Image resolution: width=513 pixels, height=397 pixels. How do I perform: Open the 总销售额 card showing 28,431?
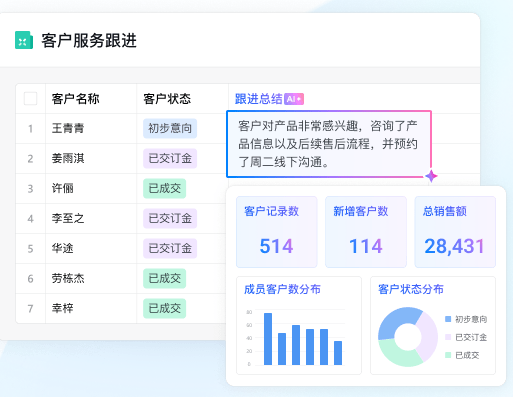pyautogui.click(x=455, y=232)
